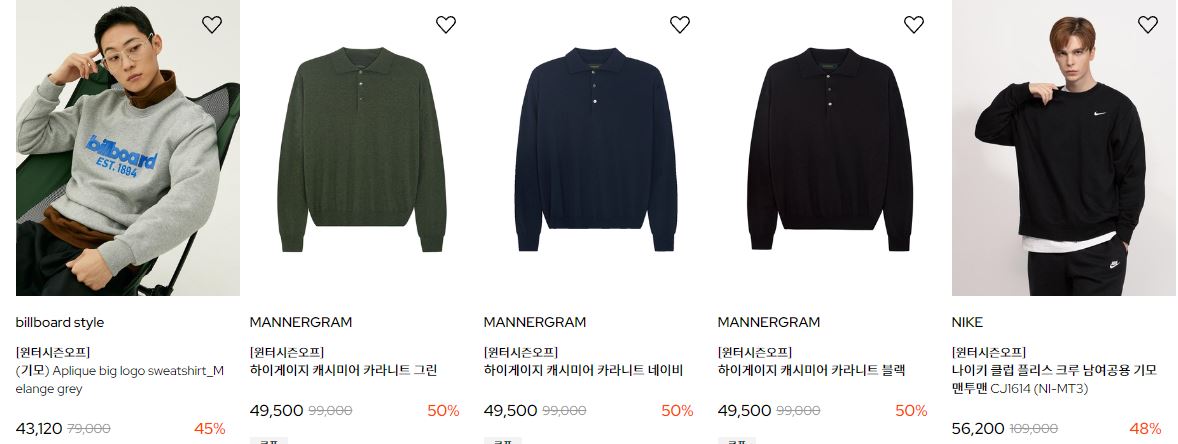1178x444 pixels.
Task: Open 하이게이지 캐시미어 카라니트 블랙 title
Action: click(811, 370)
